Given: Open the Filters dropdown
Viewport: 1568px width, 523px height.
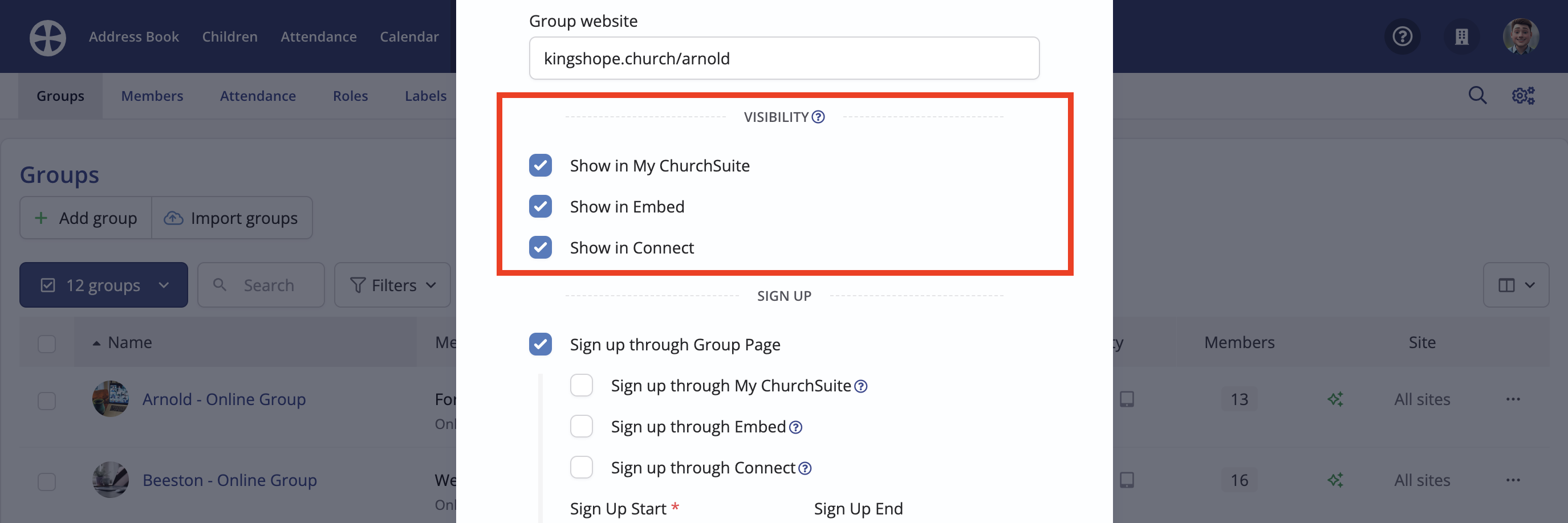Looking at the screenshot, I should 393,285.
